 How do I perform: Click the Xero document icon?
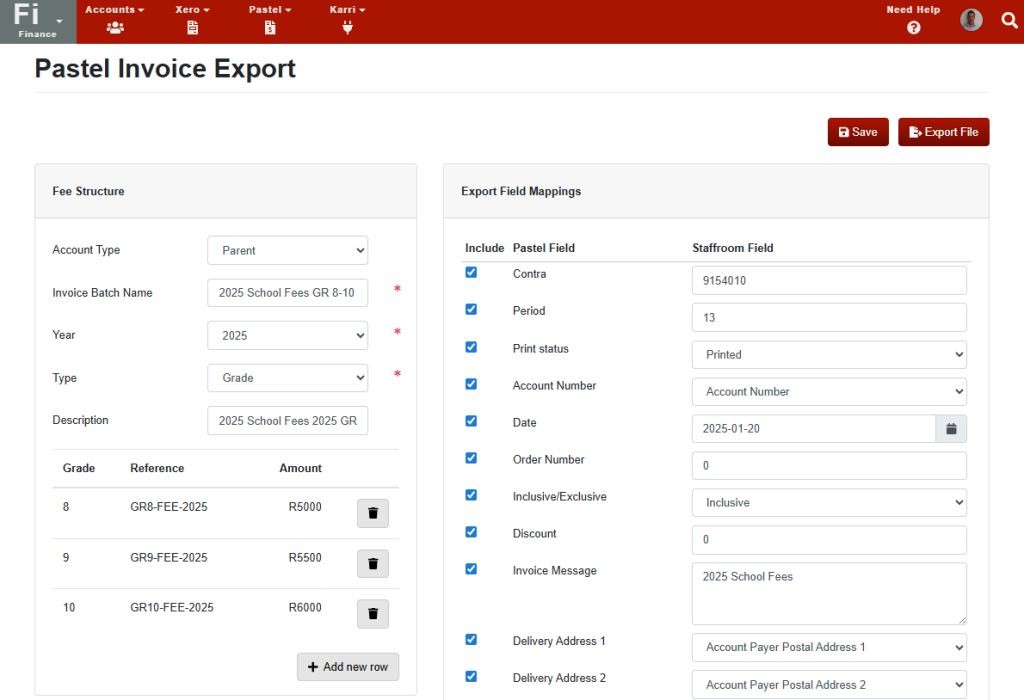[x=193, y=27]
